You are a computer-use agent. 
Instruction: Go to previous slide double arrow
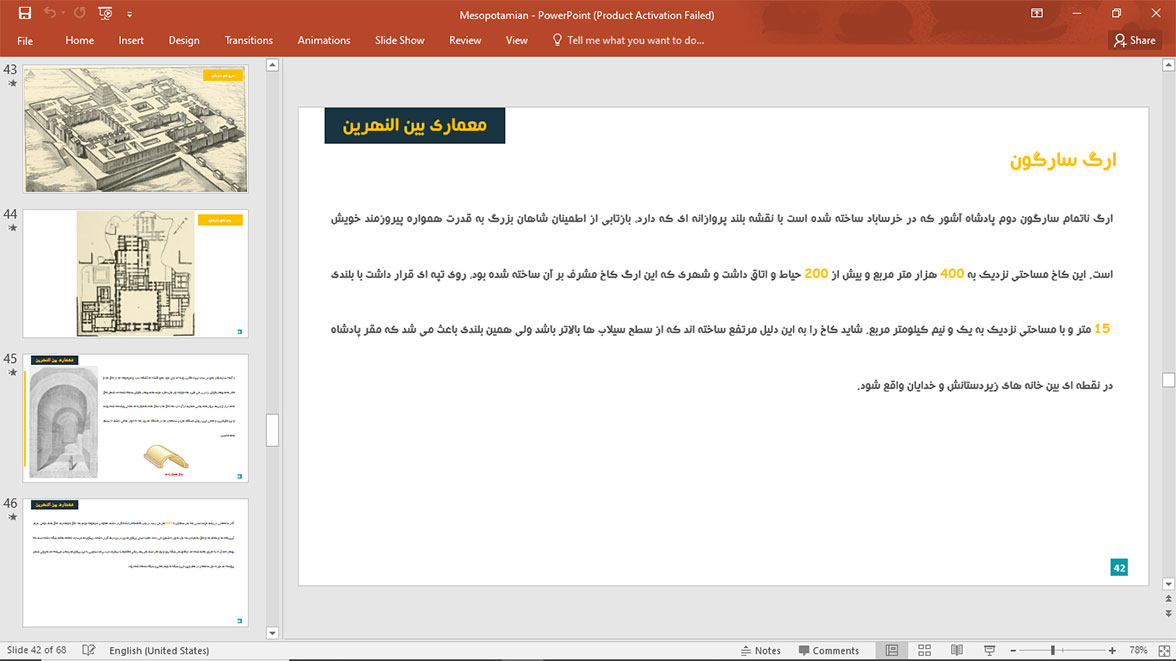coord(1168,599)
